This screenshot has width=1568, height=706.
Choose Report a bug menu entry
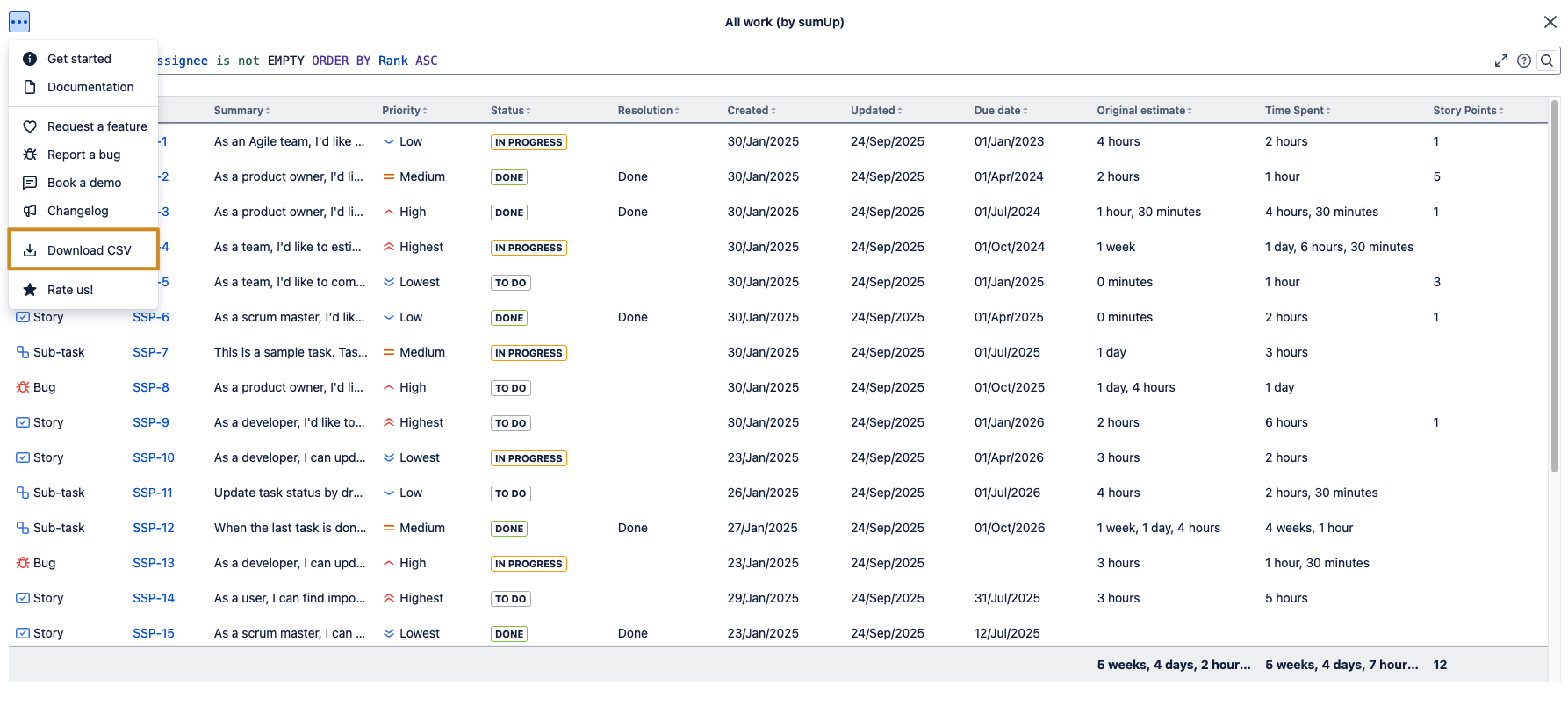pos(83,155)
